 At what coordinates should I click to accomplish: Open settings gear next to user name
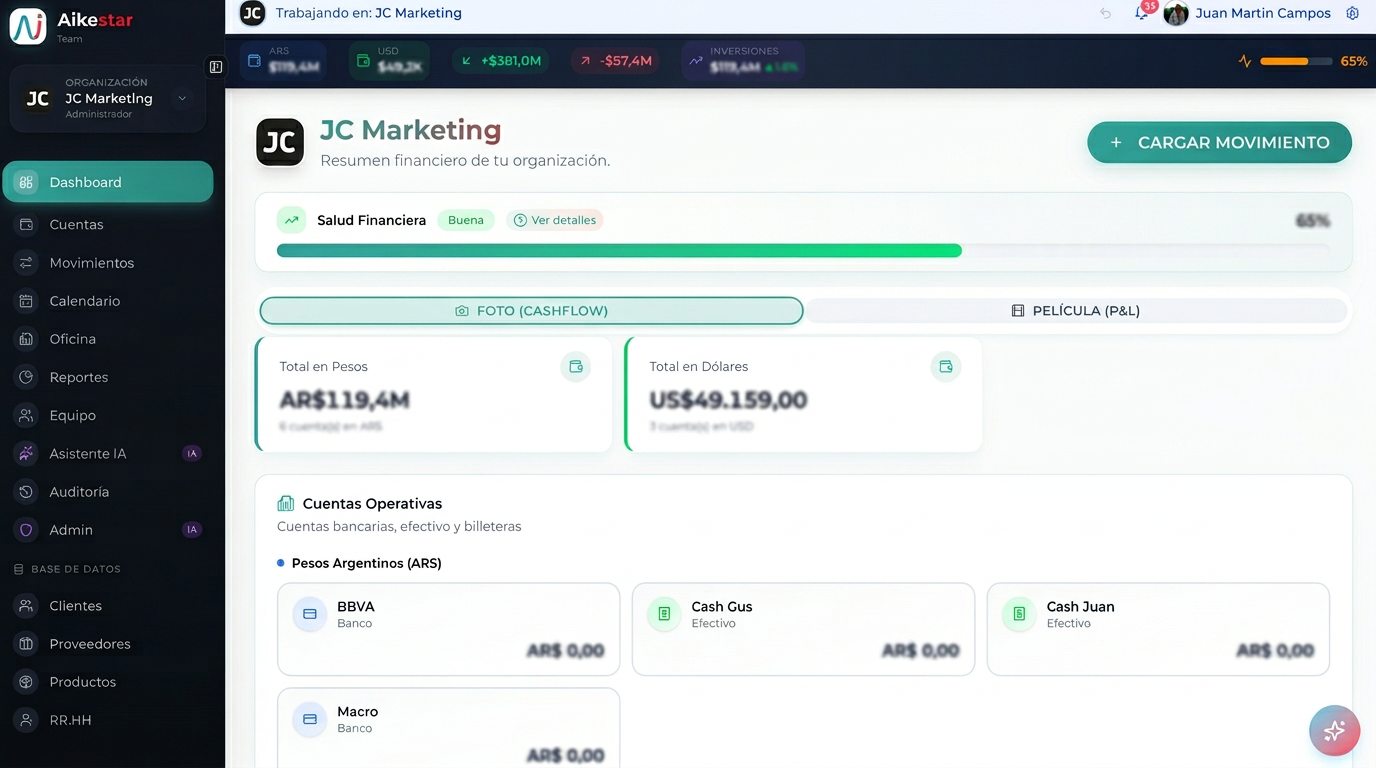[1352, 13]
